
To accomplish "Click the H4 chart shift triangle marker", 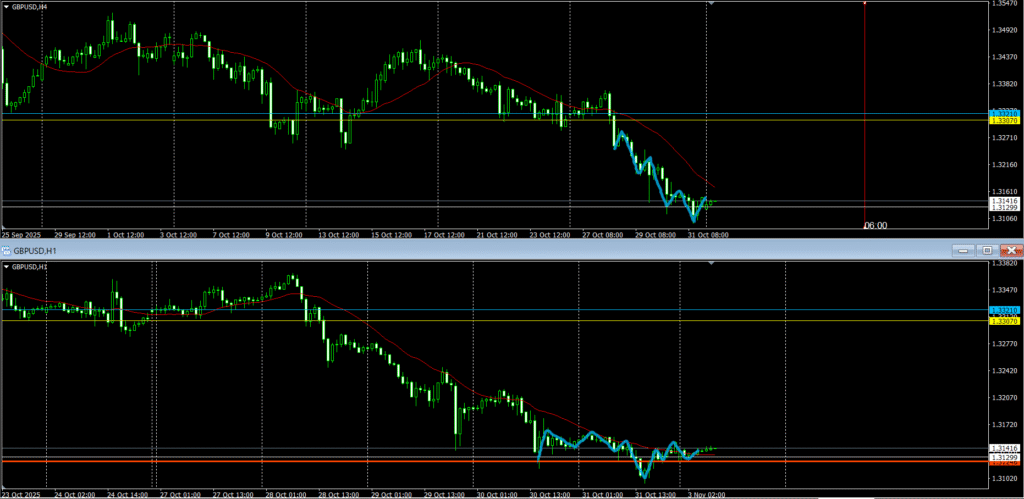I will tap(711, 4).
